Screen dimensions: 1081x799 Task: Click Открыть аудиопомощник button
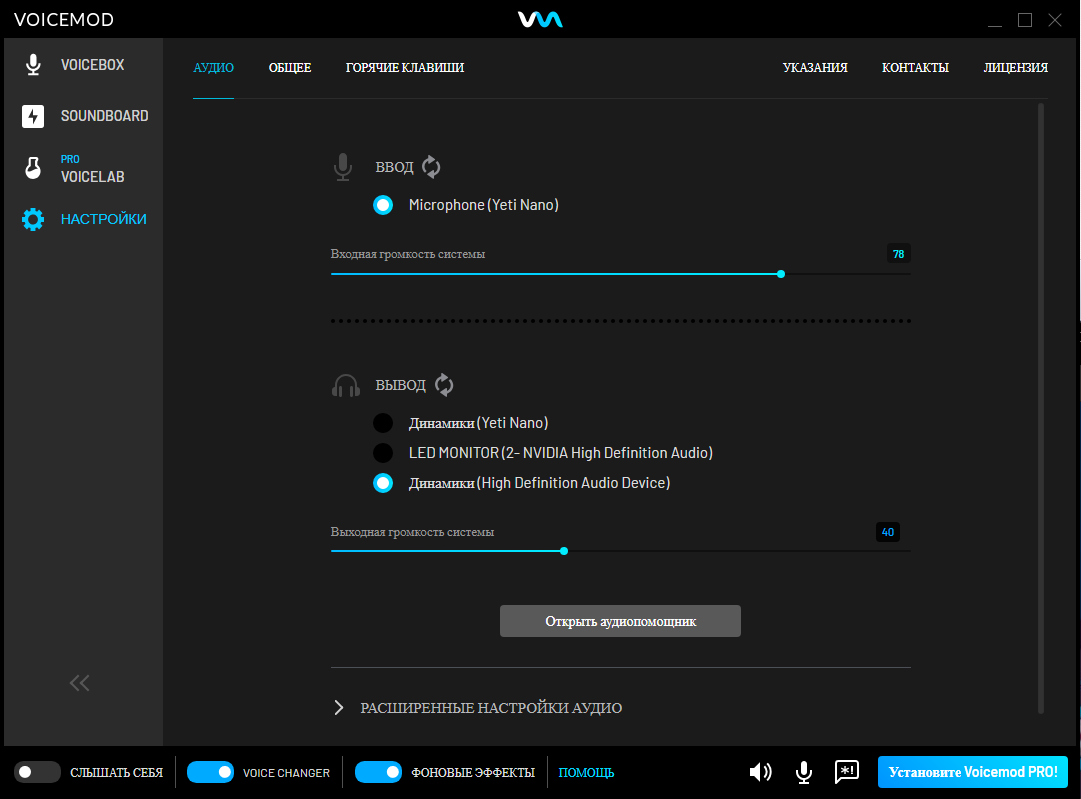(620, 621)
